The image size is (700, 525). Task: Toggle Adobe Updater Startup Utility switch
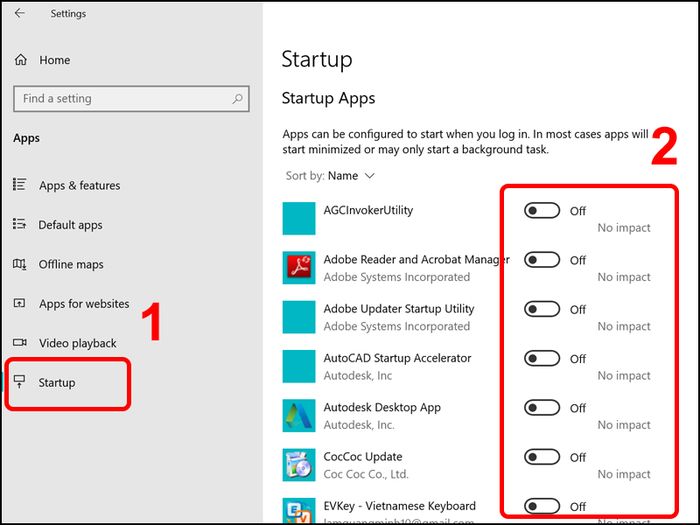point(542,309)
